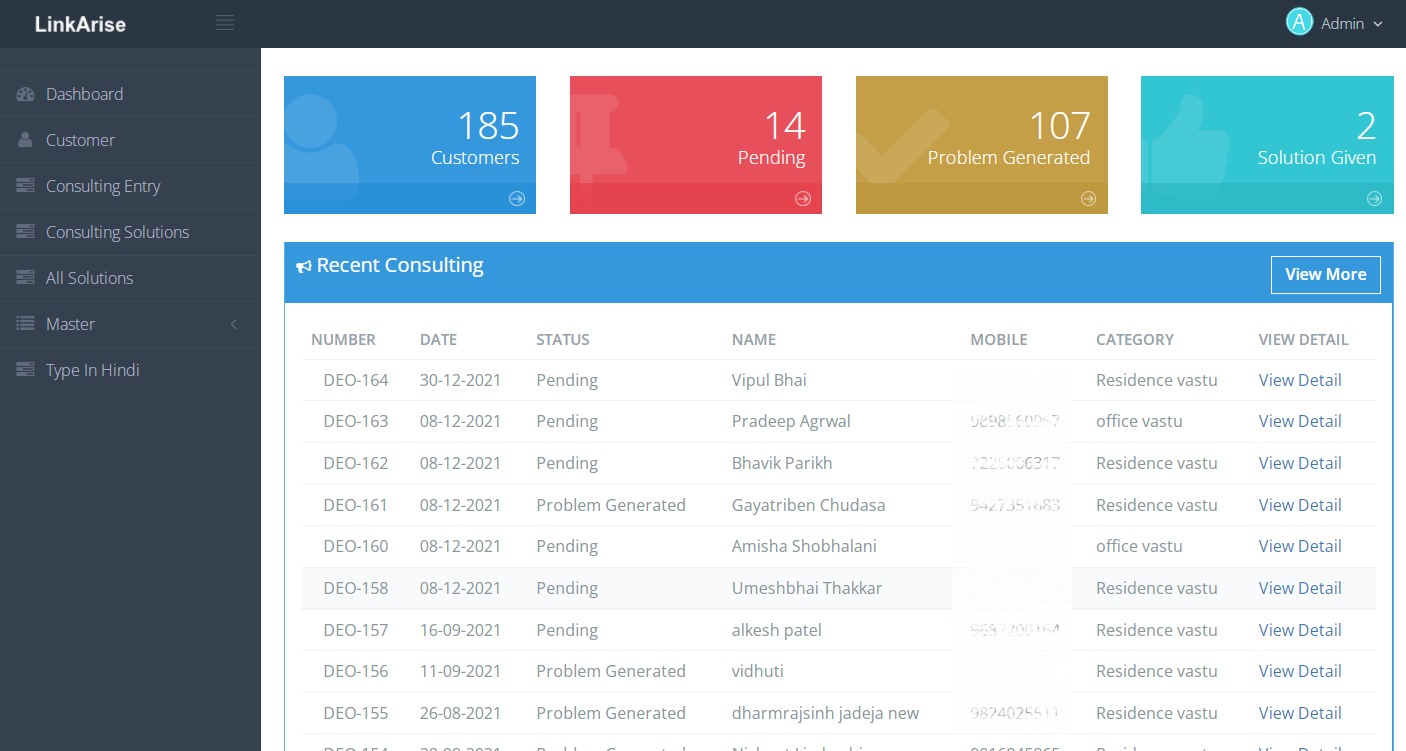Click arrow icon on Solution Given card
1406x751 pixels.
1374,198
